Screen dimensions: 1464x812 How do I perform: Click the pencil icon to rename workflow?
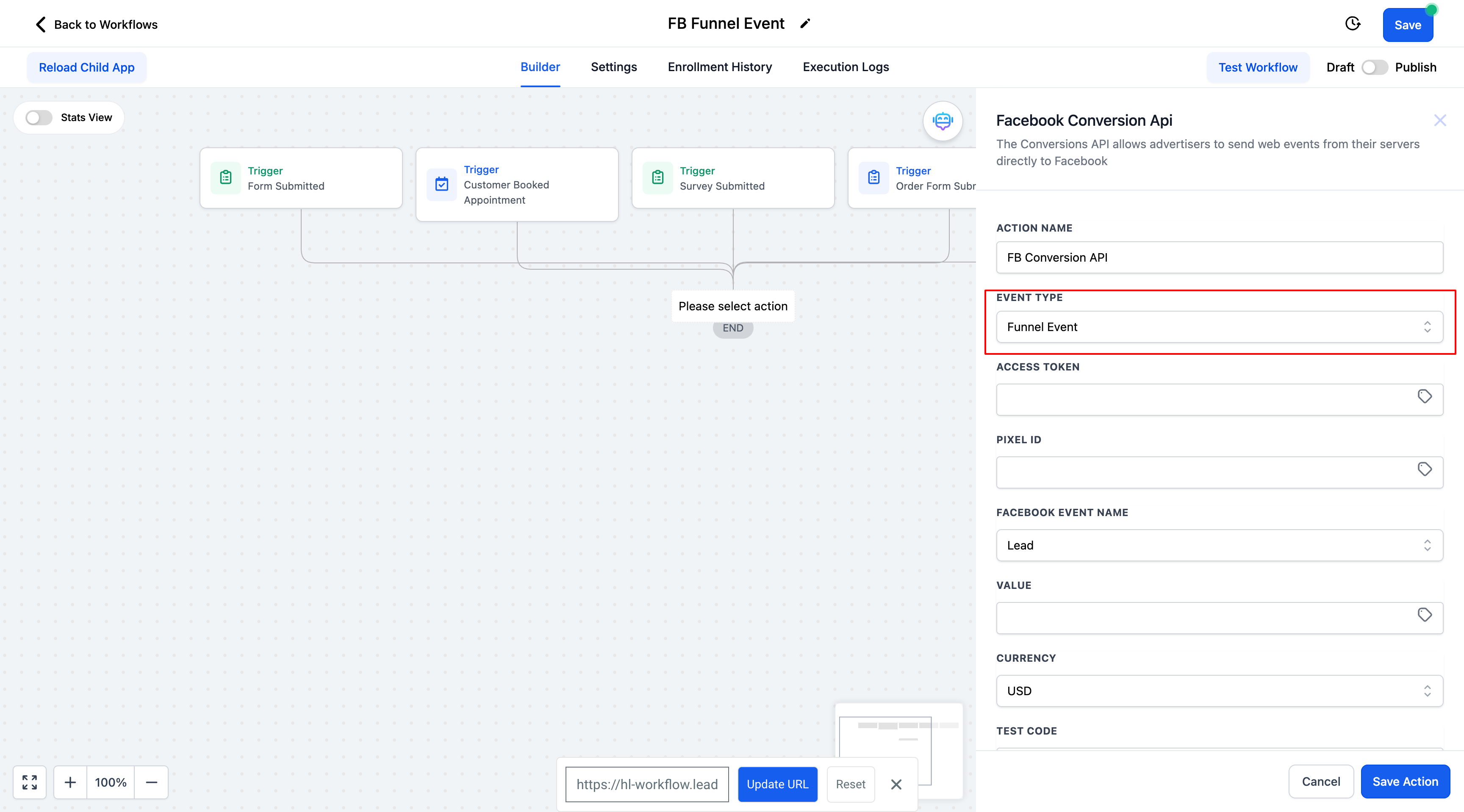click(x=805, y=24)
